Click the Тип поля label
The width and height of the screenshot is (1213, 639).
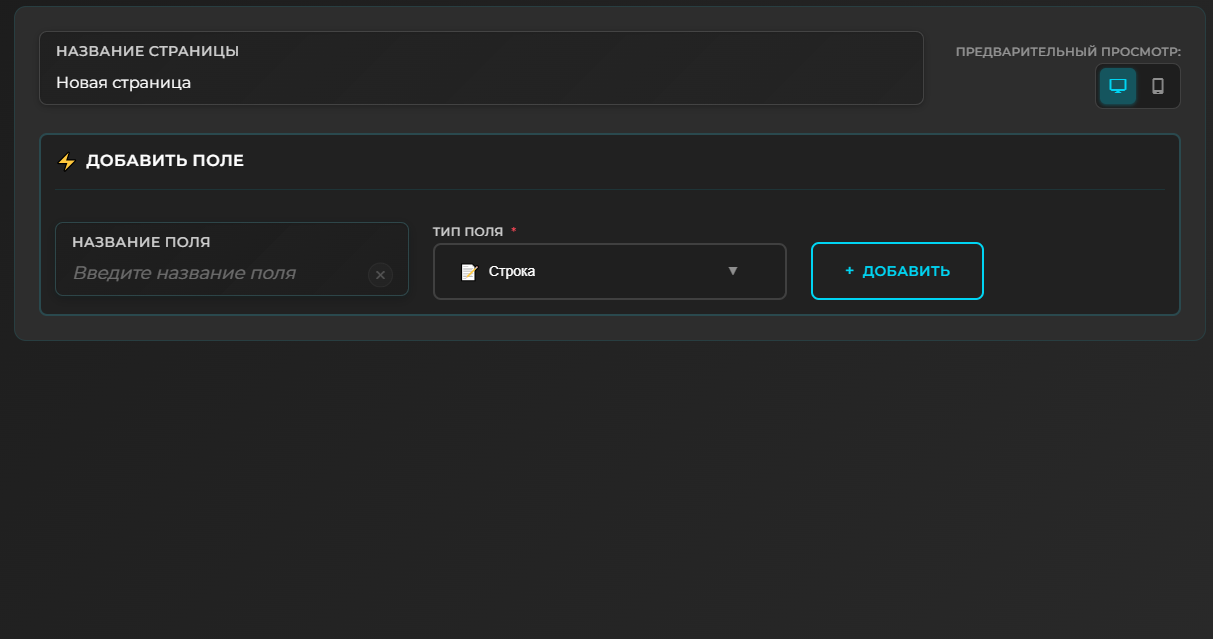pos(467,232)
